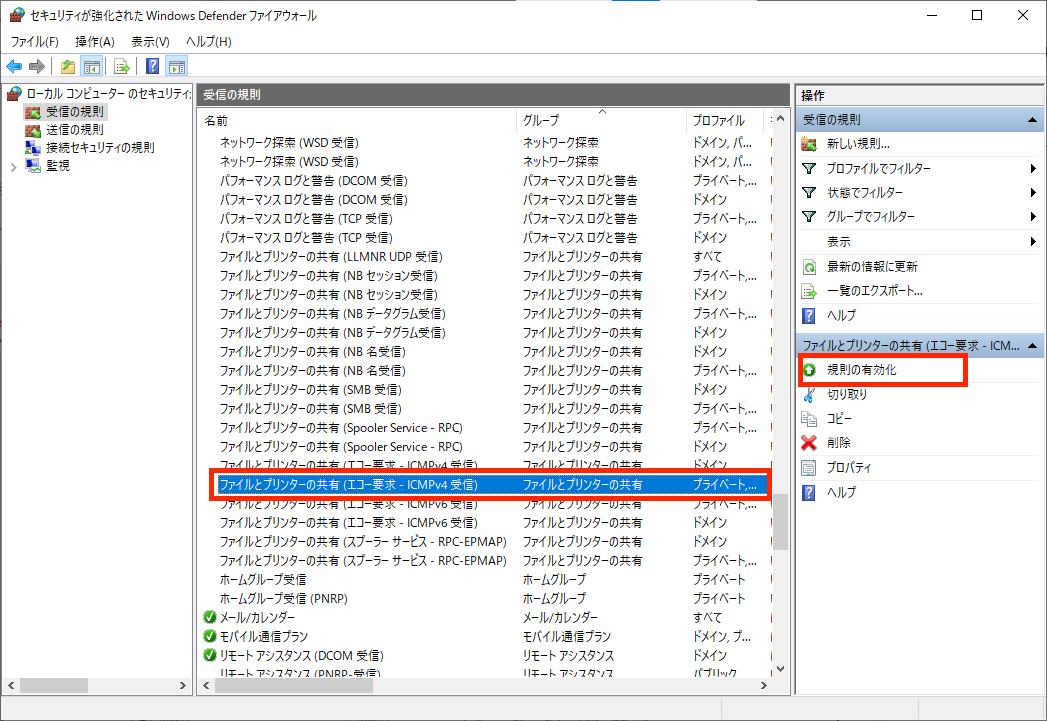Toggle console tree show/hide toolbar icon

[x=91, y=66]
